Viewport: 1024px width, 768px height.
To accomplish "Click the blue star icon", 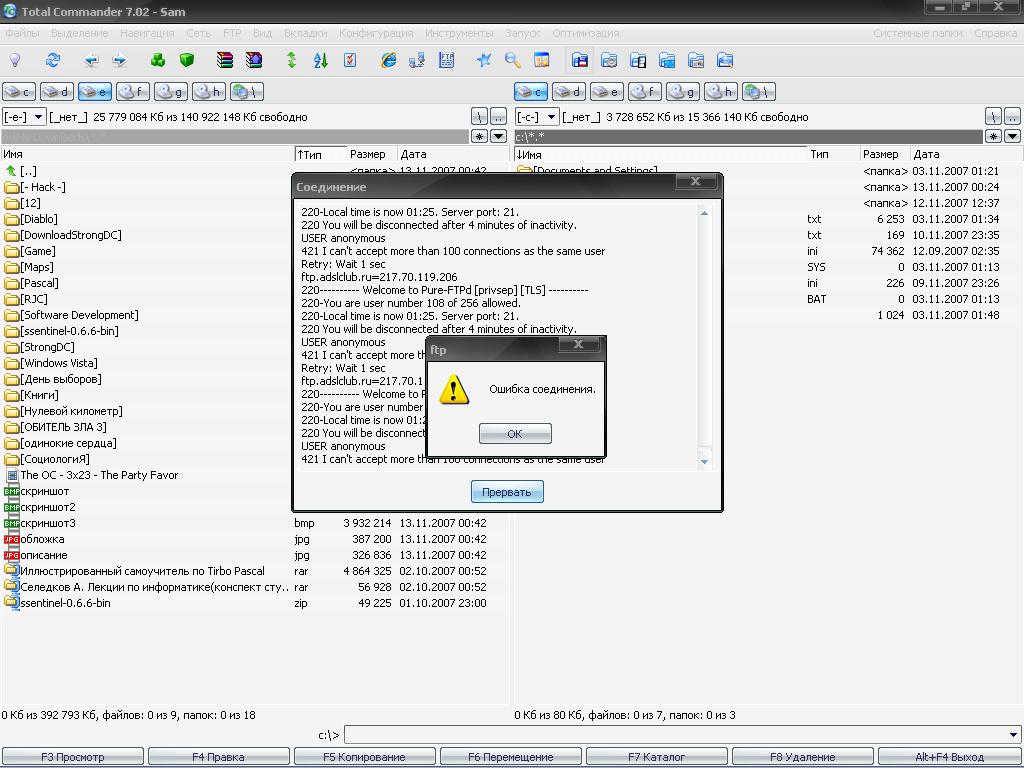I will click(484, 61).
